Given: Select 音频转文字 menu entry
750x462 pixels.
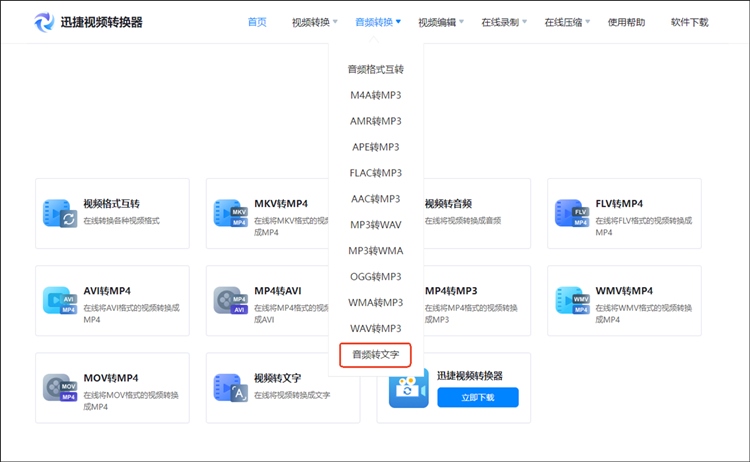Looking at the screenshot, I should pyautogui.click(x=375, y=354).
